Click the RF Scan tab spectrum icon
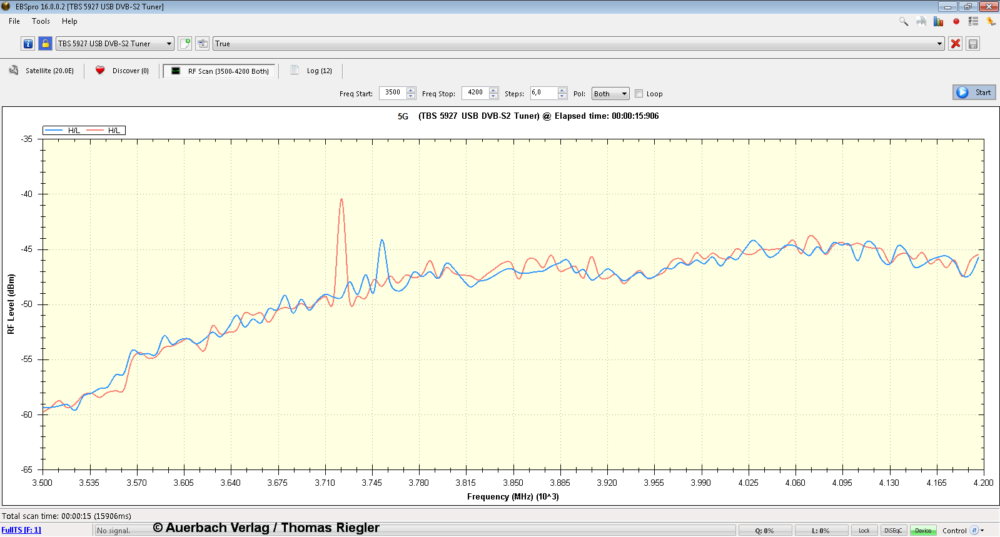Image resolution: width=1000 pixels, height=537 pixels. (175, 71)
